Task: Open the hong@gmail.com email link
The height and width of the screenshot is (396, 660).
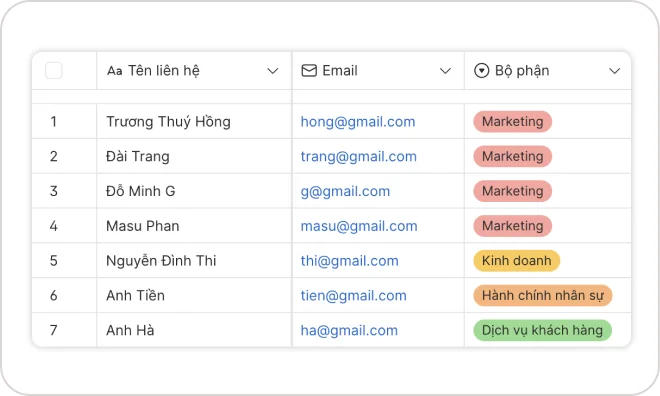Action: coord(358,122)
